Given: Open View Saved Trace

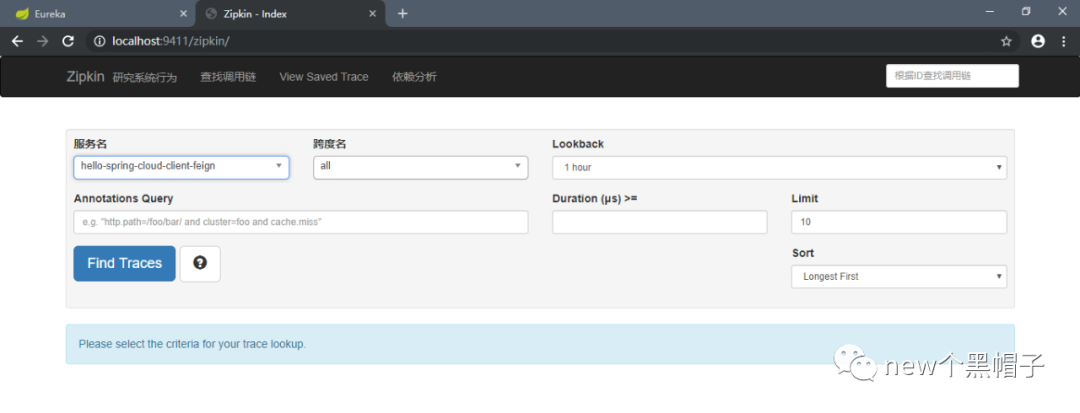Looking at the screenshot, I should coord(324,77).
